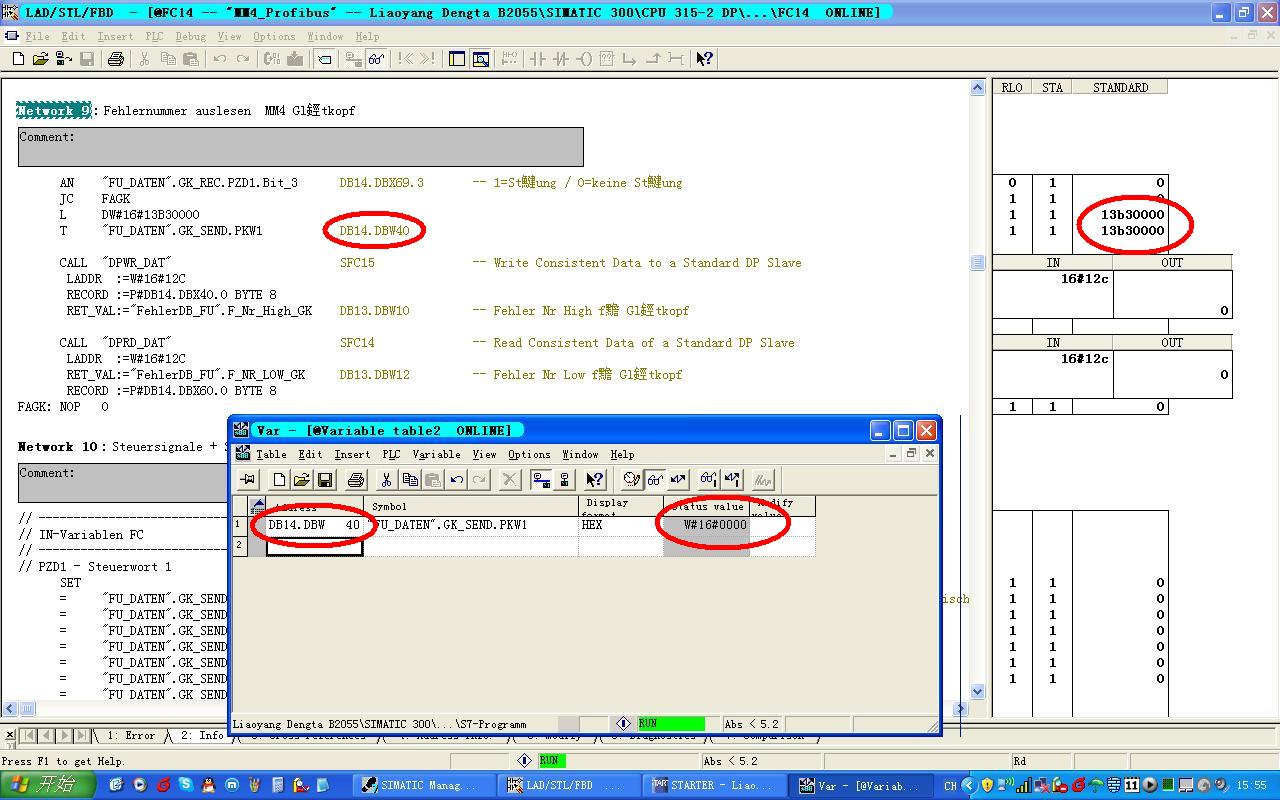Open Variable menu in Var window
This screenshot has height=800, width=1280.
437,454
